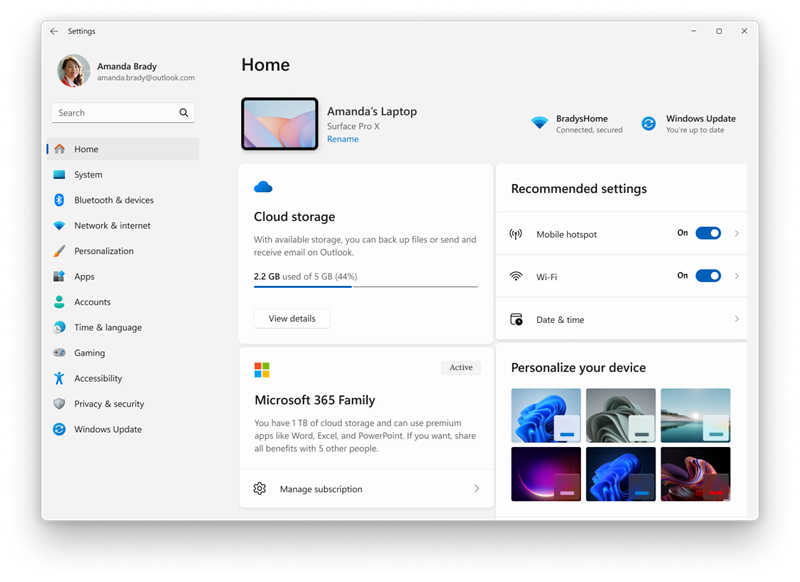Turn off the Mobile hotspot toggle
Image resolution: width=800 pixels, height=582 pixels.
click(708, 233)
